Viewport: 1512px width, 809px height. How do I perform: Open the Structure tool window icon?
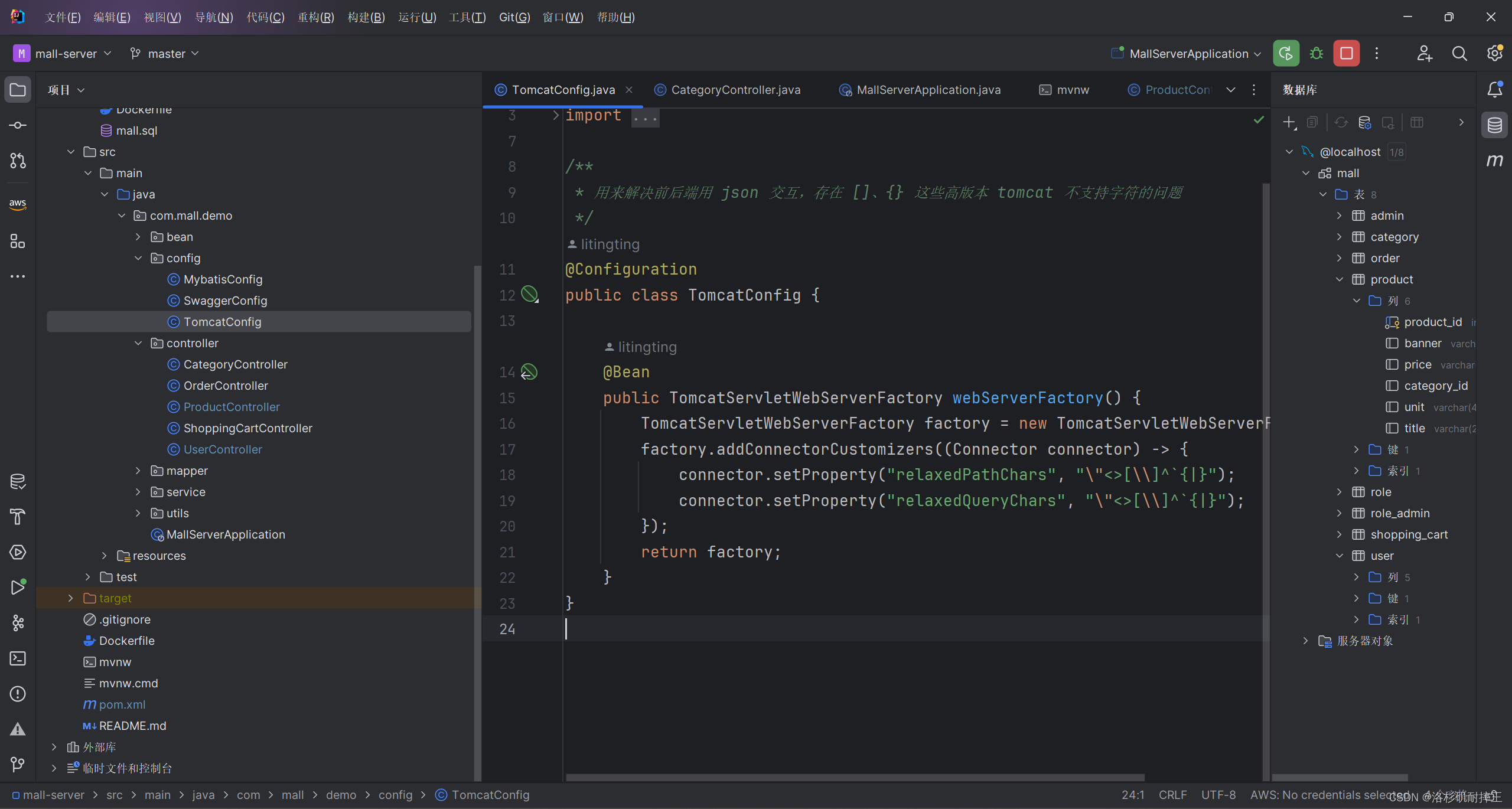(18, 241)
